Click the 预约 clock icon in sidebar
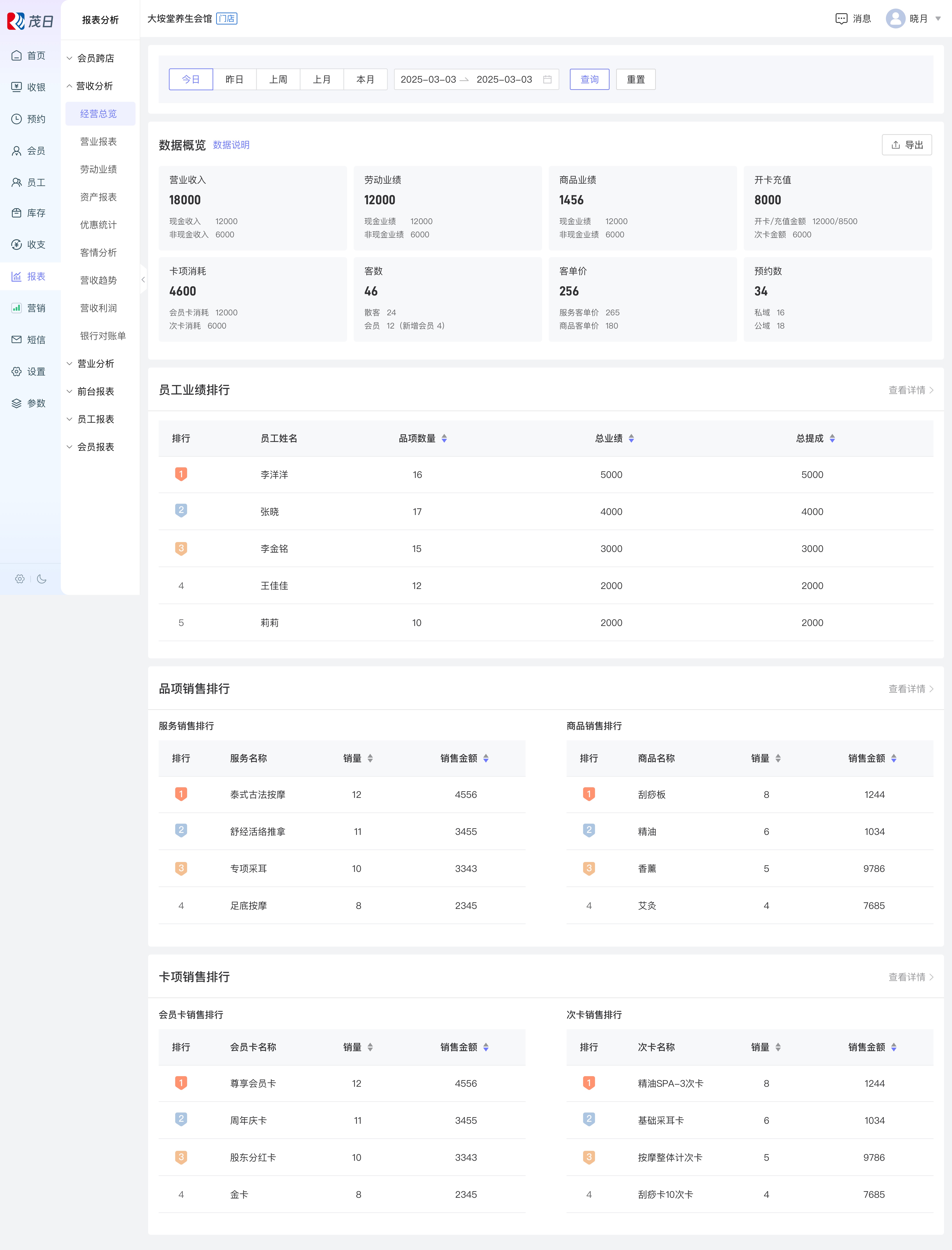Viewport: 952px width, 1250px height. coord(17,118)
